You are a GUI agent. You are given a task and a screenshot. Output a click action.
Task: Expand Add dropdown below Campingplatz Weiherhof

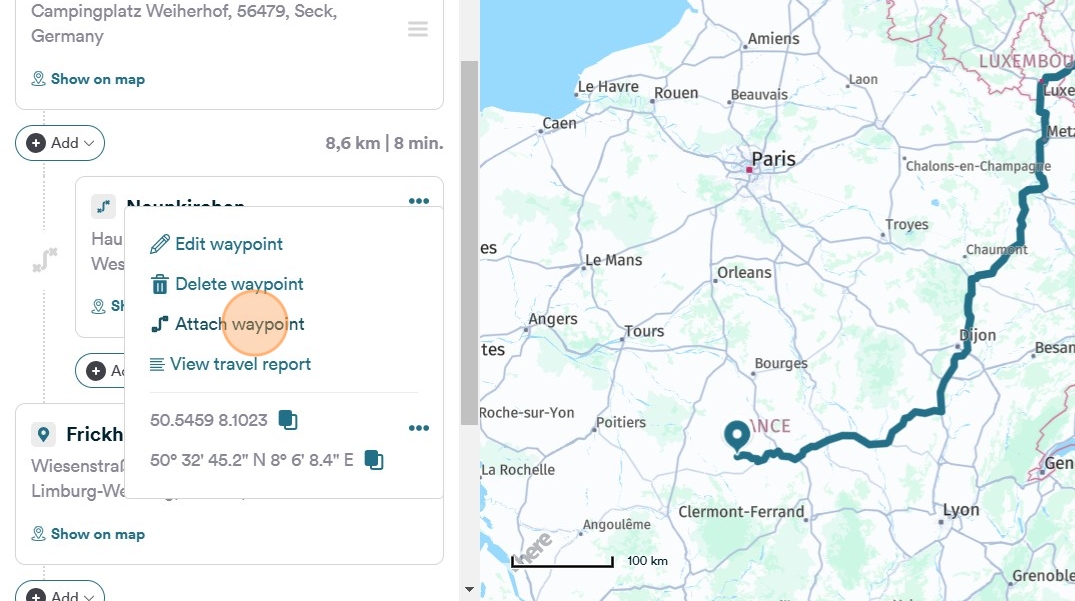[x=60, y=143]
